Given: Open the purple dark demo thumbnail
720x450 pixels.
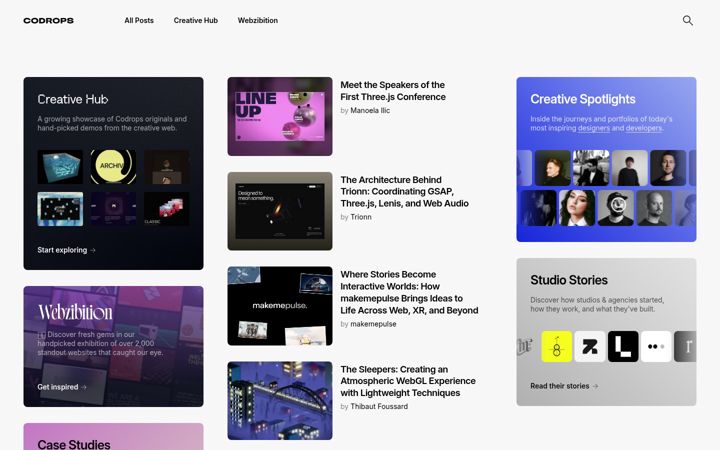Looking at the screenshot, I should pyautogui.click(x=113, y=209).
